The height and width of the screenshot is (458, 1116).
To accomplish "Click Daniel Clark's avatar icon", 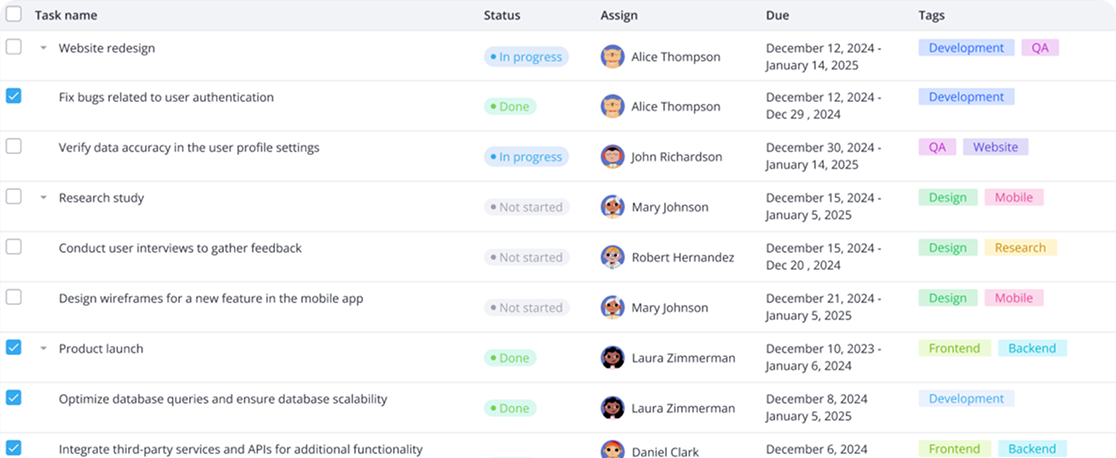I will click(x=612, y=450).
